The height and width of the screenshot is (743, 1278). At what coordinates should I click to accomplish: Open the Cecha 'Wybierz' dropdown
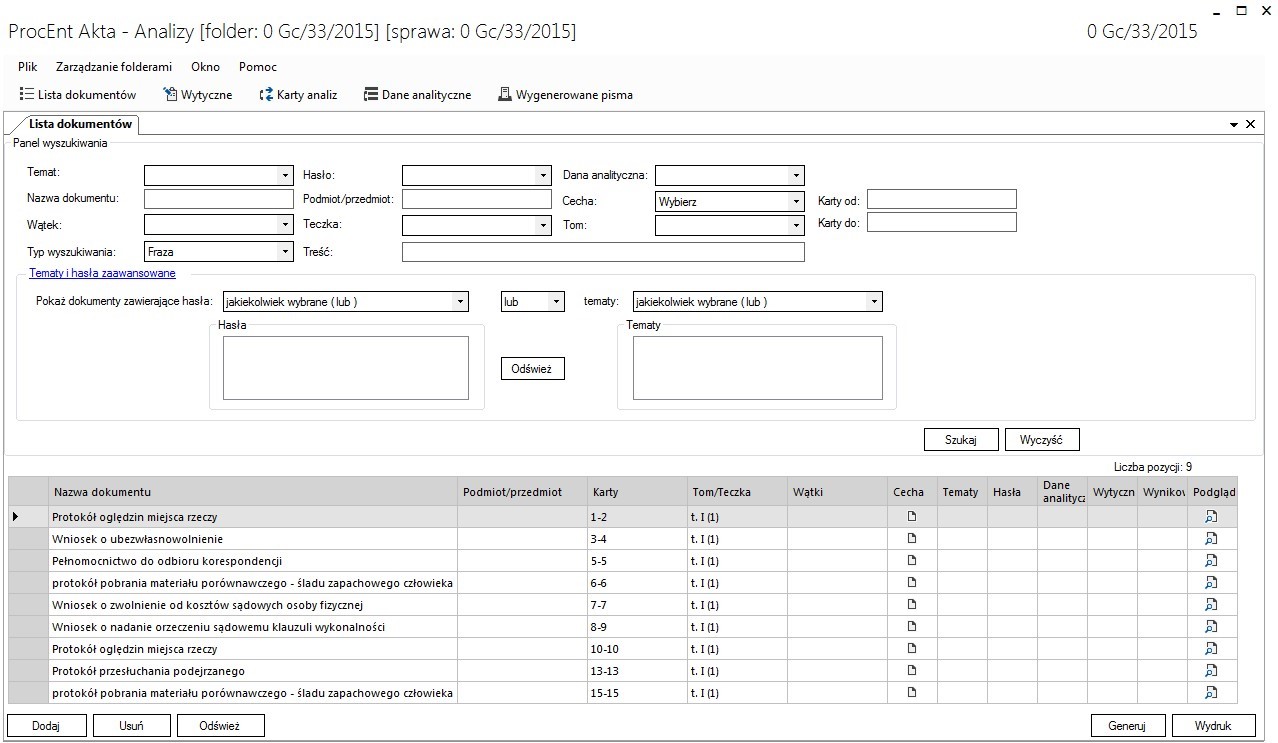tap(797, 201)
